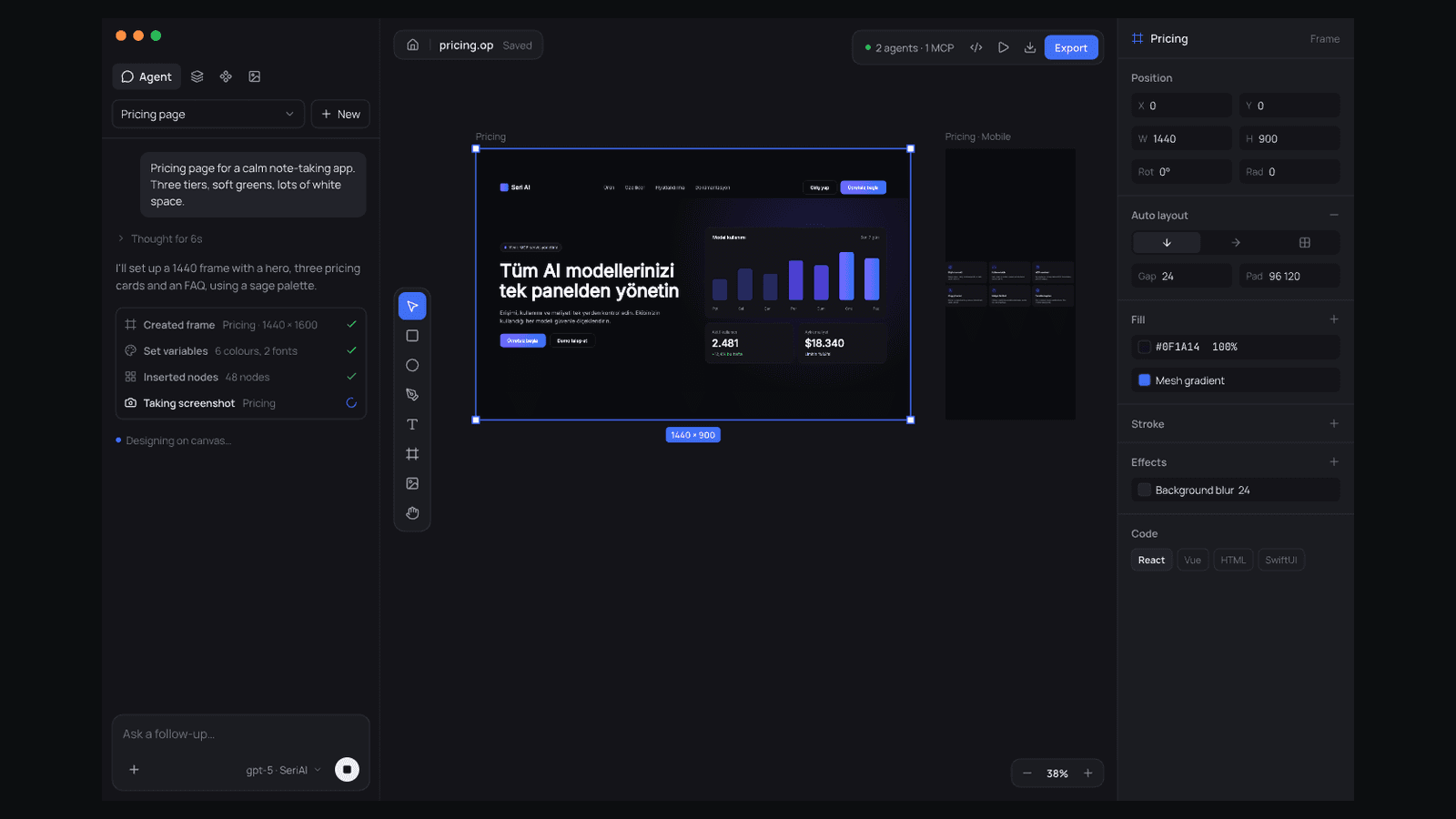
Task: Toggle the Background blur effect checkbox
Action: point(1144,490)
